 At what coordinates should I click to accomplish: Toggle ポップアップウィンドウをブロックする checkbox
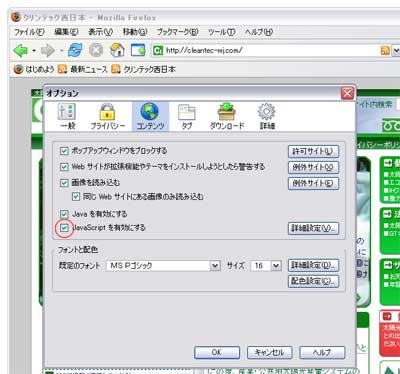(64, 151)
